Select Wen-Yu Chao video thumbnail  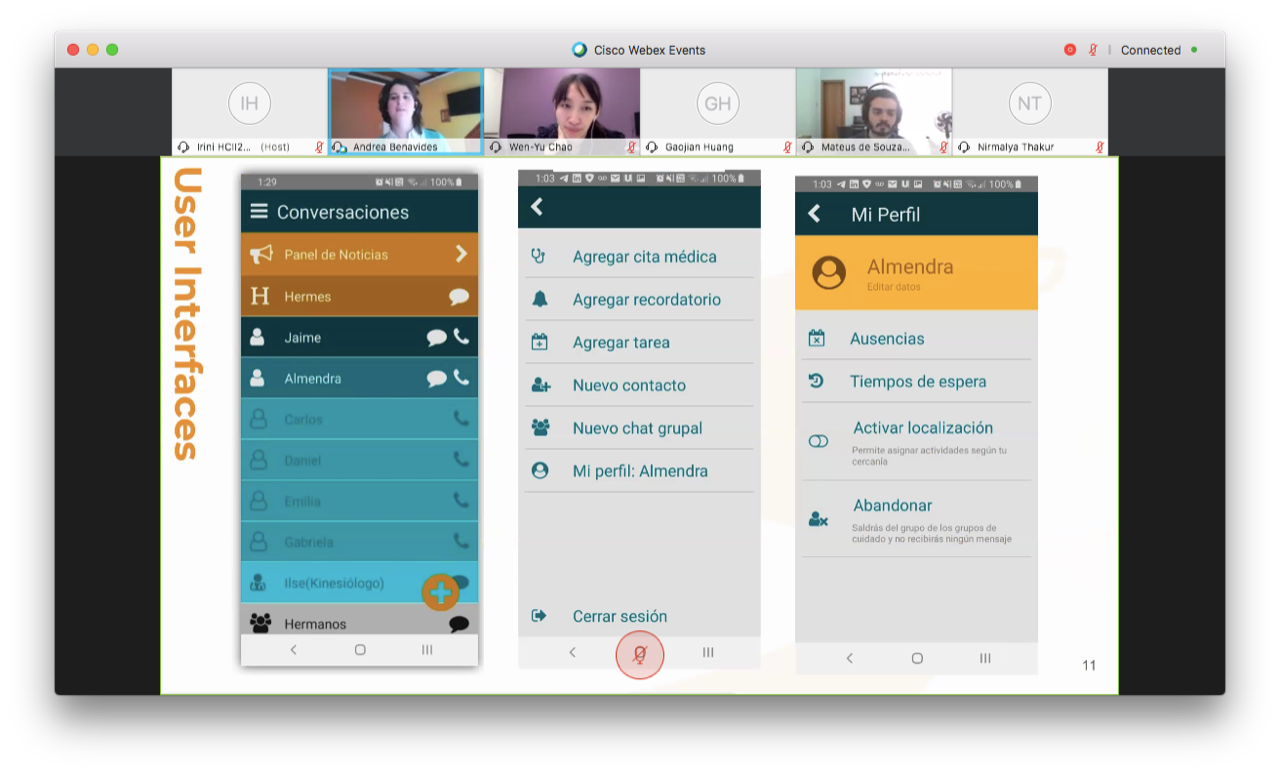(561, 104)
